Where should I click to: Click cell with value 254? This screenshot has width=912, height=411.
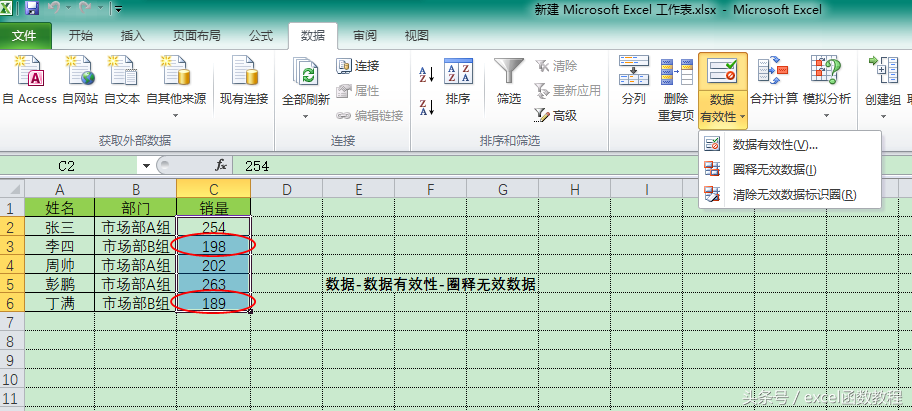213,227
